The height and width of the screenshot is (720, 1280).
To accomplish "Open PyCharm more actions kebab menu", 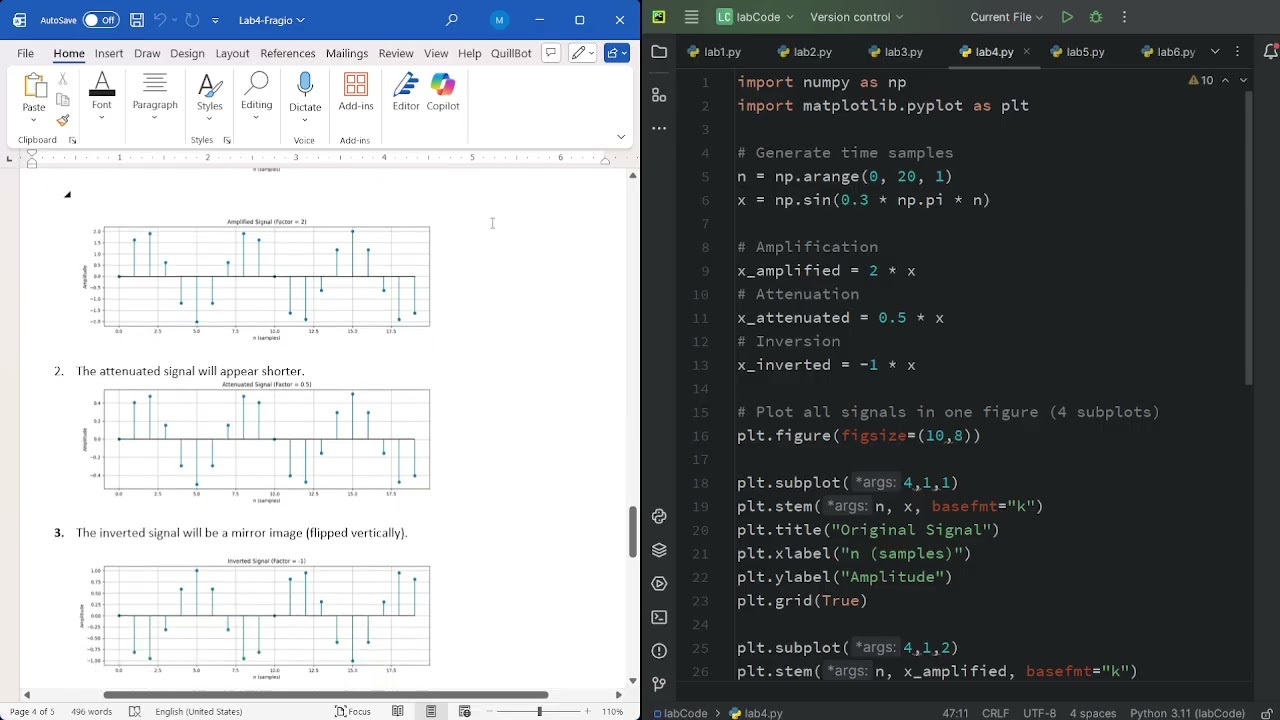I will 1124,17.
